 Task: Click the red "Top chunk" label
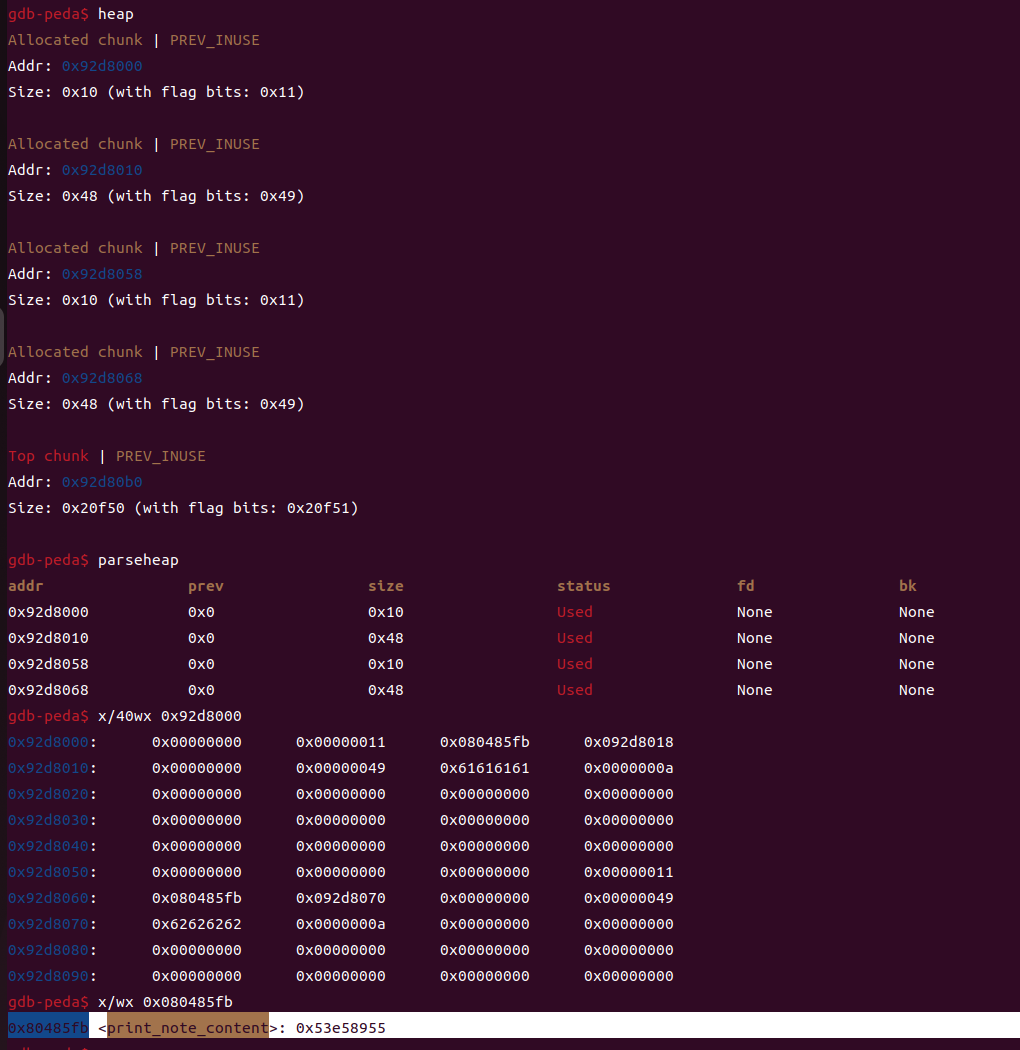pos(48,456)
